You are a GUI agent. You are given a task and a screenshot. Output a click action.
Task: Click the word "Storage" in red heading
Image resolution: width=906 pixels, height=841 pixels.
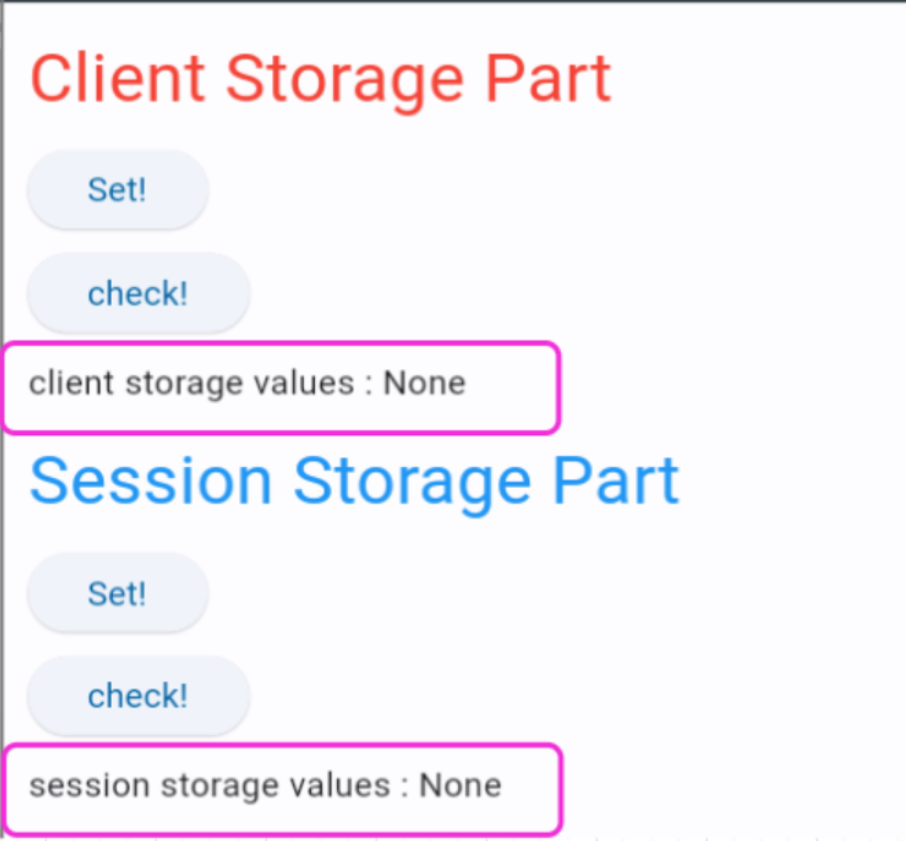pos(344,78)
